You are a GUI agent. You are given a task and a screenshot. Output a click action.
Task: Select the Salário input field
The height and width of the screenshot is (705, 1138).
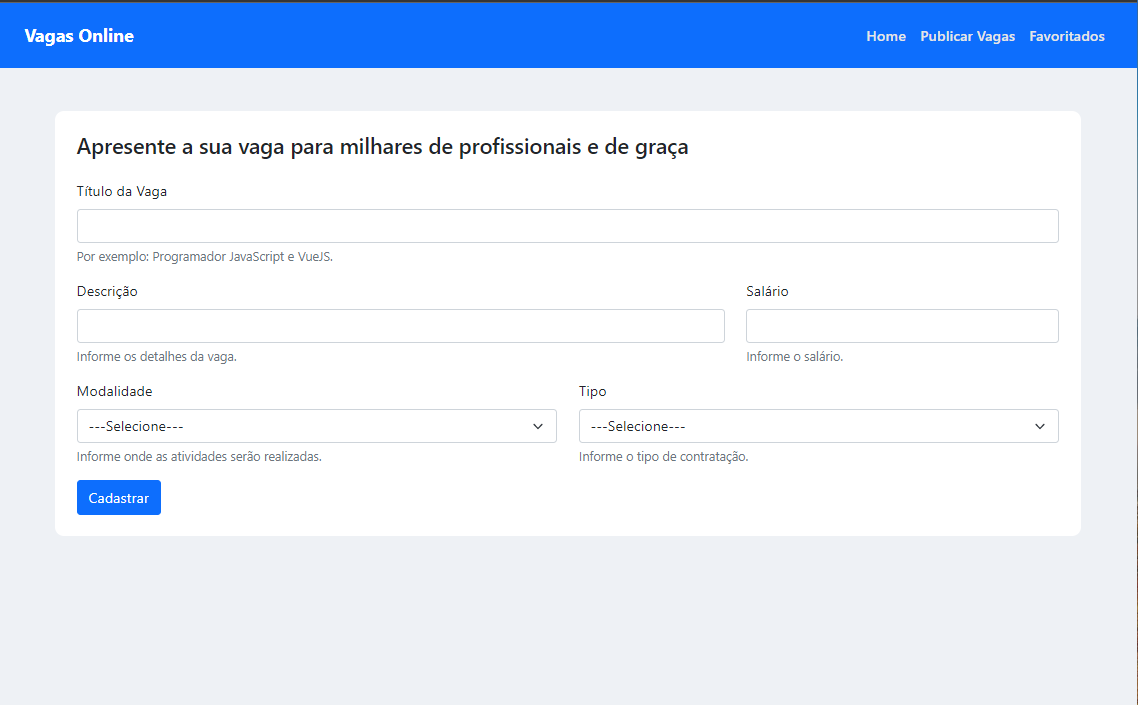[901, 325]
